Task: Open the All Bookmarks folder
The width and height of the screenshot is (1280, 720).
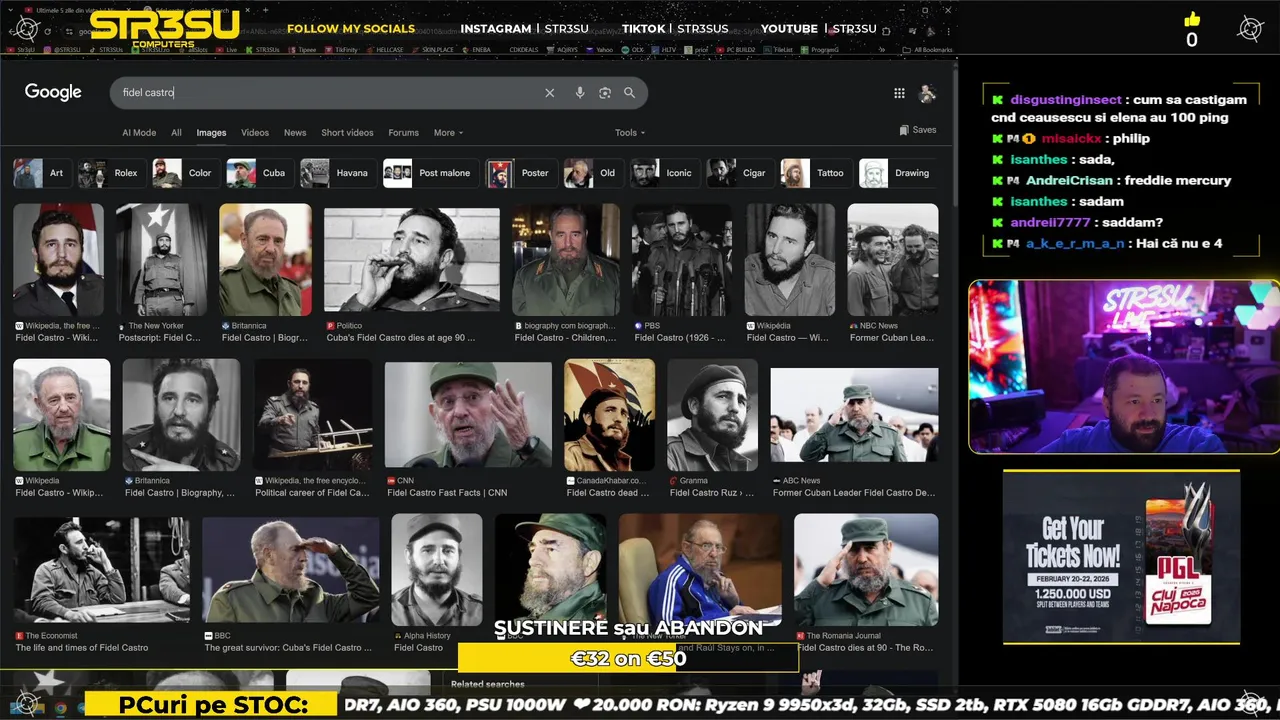Action: [x=927, y=49]
